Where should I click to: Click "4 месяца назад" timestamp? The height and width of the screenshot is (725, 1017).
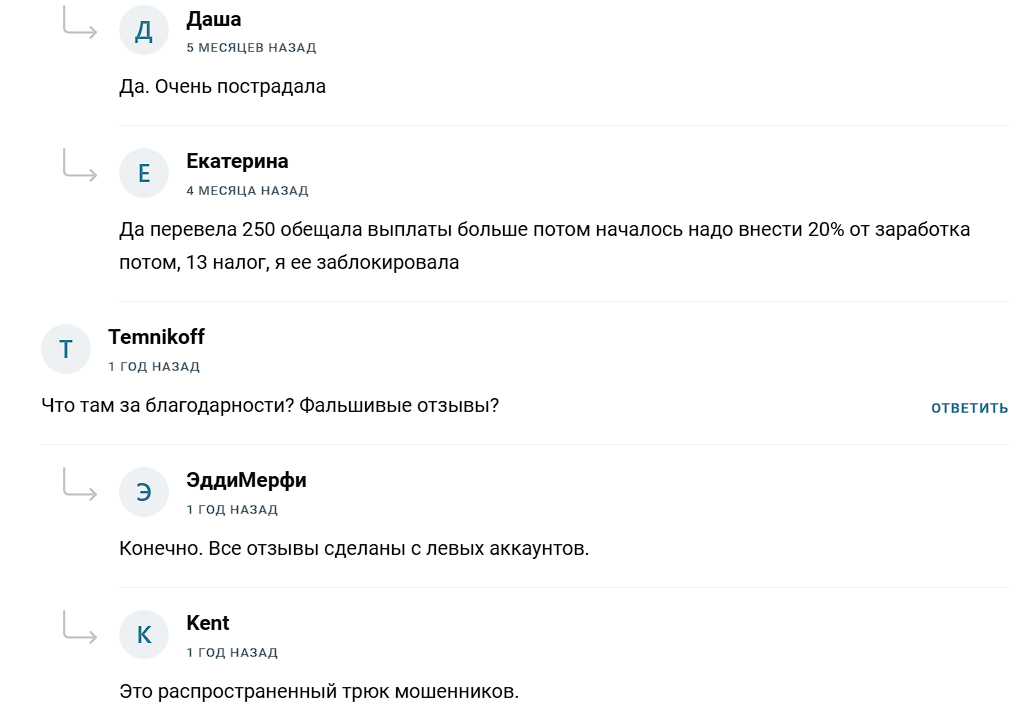click(x=247, y=191)
